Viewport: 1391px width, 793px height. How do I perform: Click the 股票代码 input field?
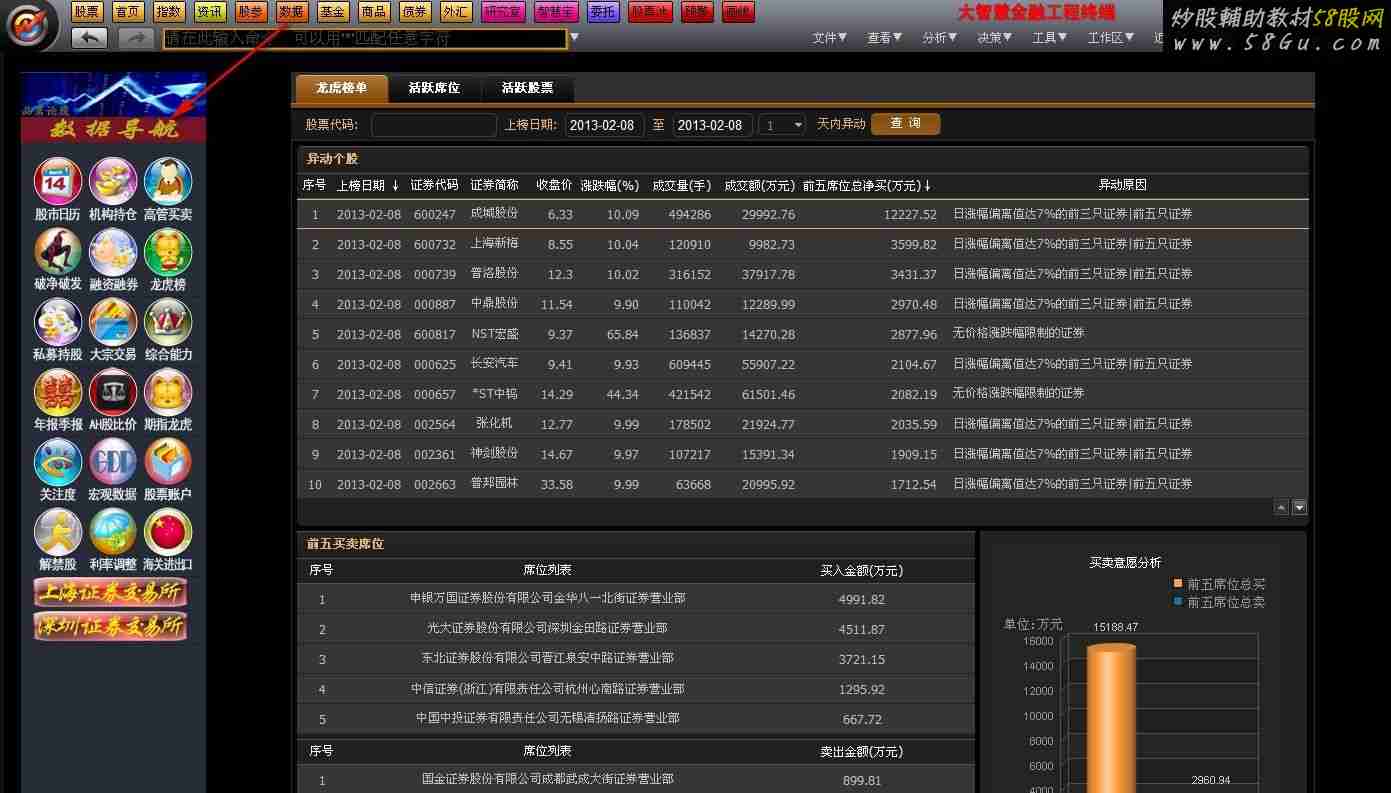pos(433,125)
